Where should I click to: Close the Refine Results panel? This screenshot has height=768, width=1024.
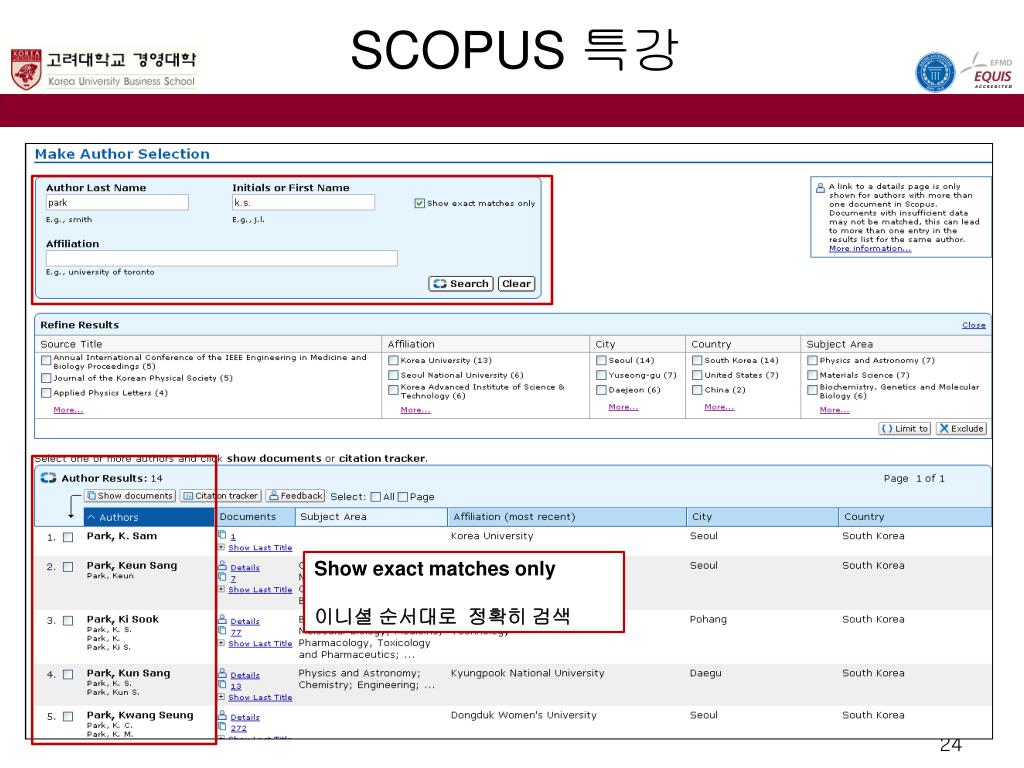point(973,325)
